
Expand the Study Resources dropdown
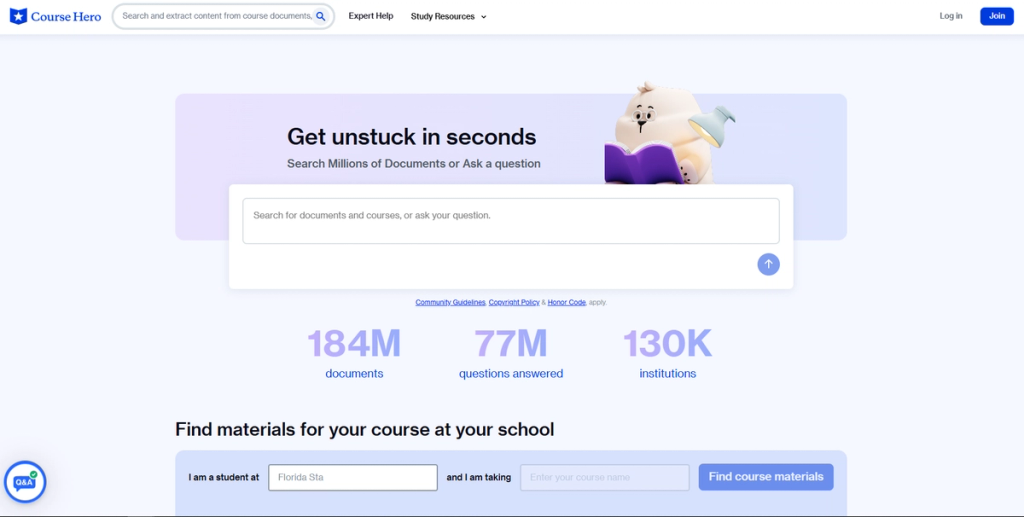449,16
